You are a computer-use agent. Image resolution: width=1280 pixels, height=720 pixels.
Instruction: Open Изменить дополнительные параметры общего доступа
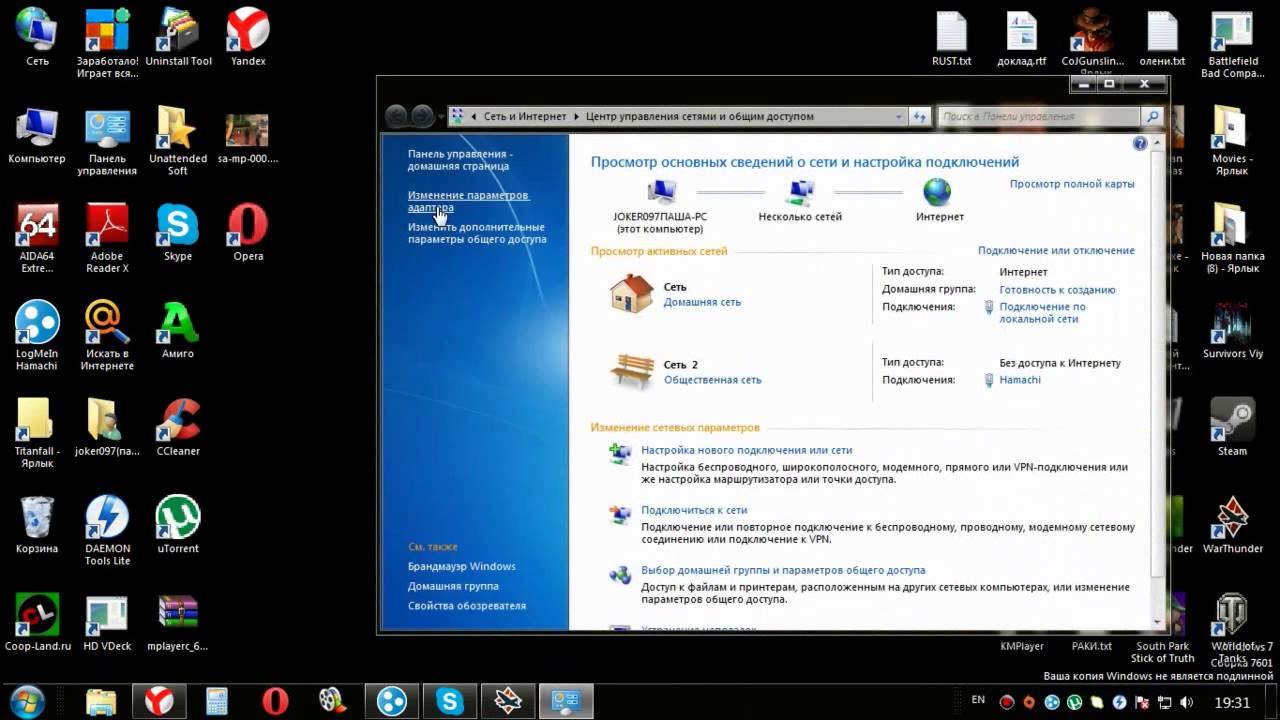click(477, 233)
